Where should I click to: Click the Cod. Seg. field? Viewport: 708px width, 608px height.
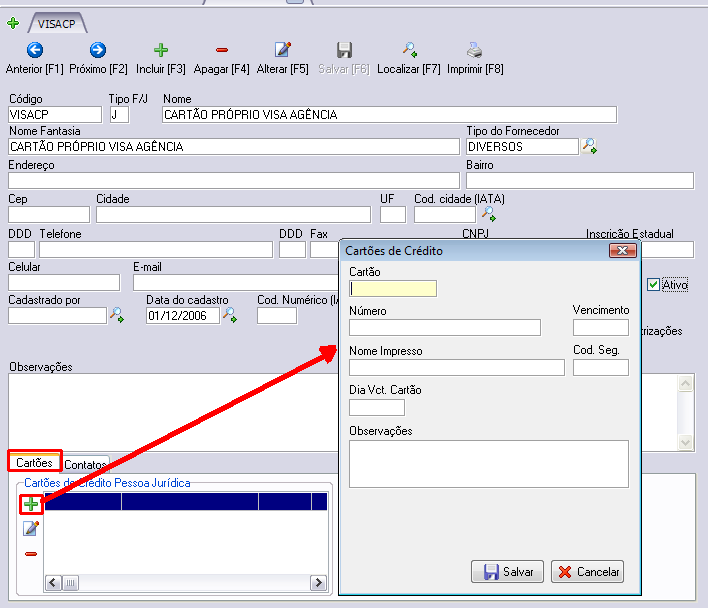[601, 367]
